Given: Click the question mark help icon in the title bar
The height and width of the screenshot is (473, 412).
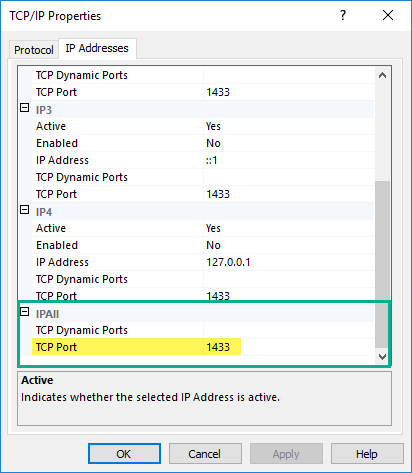Looking at the screenshot, I should (343, 15).
